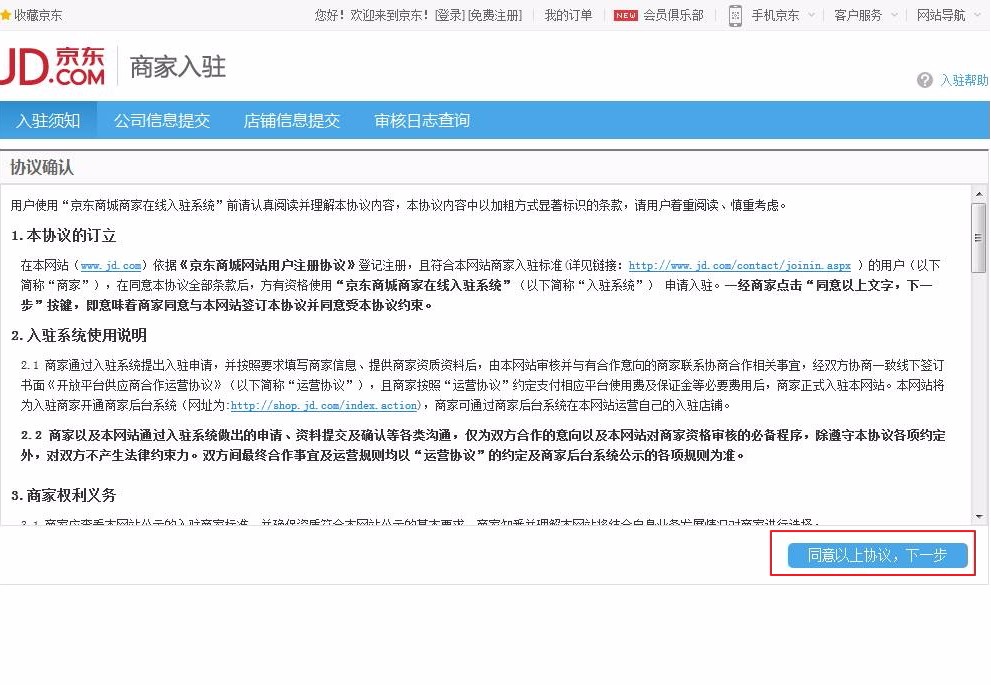Click the 我的订单 orders entry
This screenshot has height=685, width=991.
[x=567, y=15]
